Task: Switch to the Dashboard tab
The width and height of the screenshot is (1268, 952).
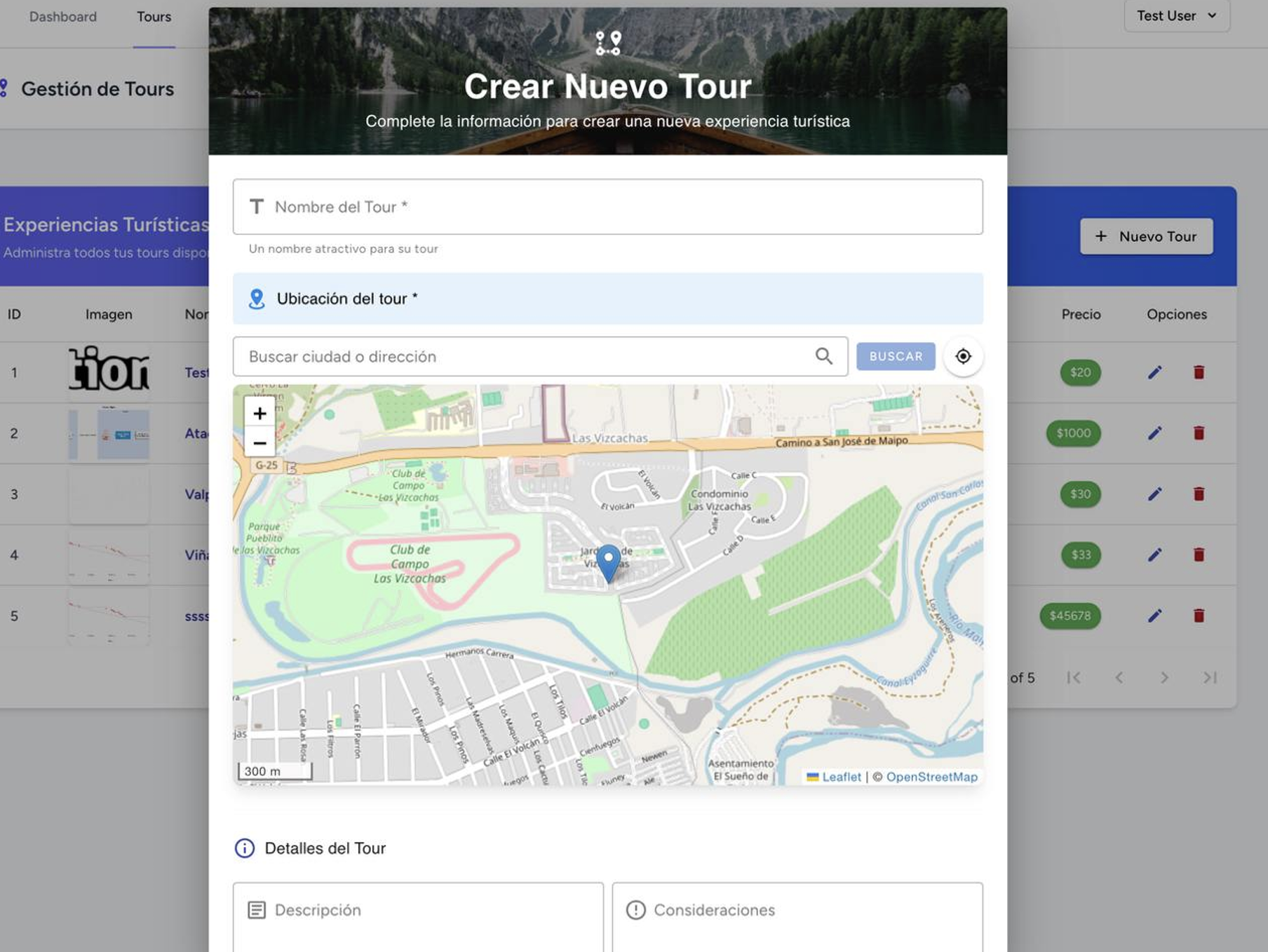Action: 63,17
